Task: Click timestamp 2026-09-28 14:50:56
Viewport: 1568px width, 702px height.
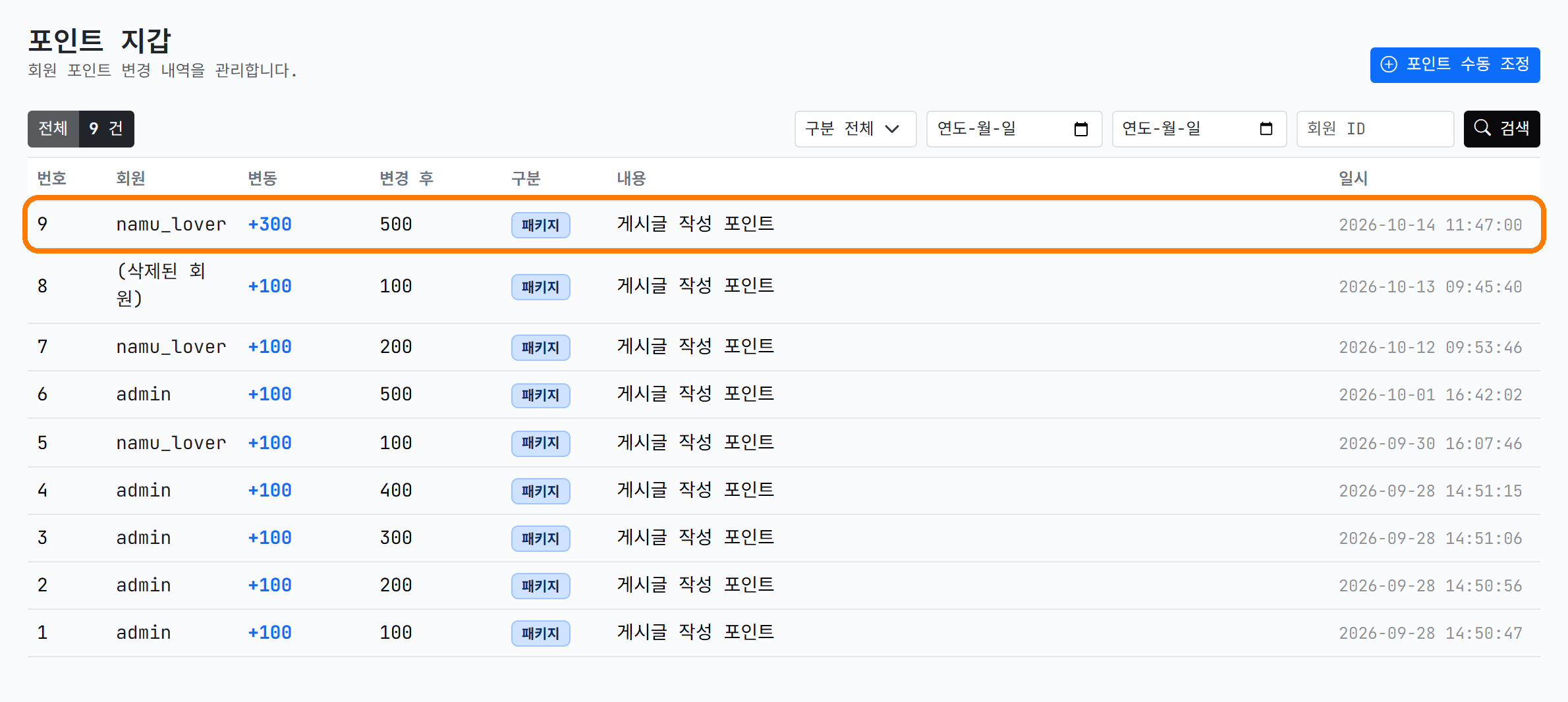Action: coord(1430,586)
